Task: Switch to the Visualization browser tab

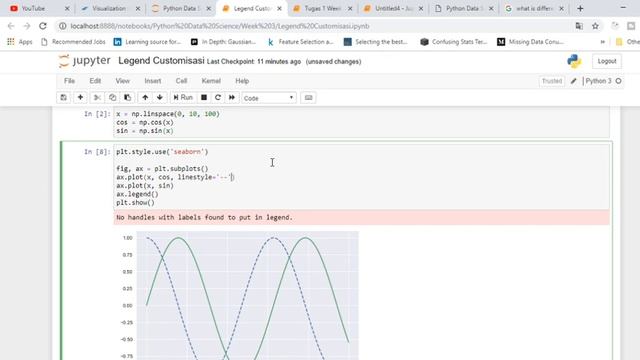Action: (109, 9)
